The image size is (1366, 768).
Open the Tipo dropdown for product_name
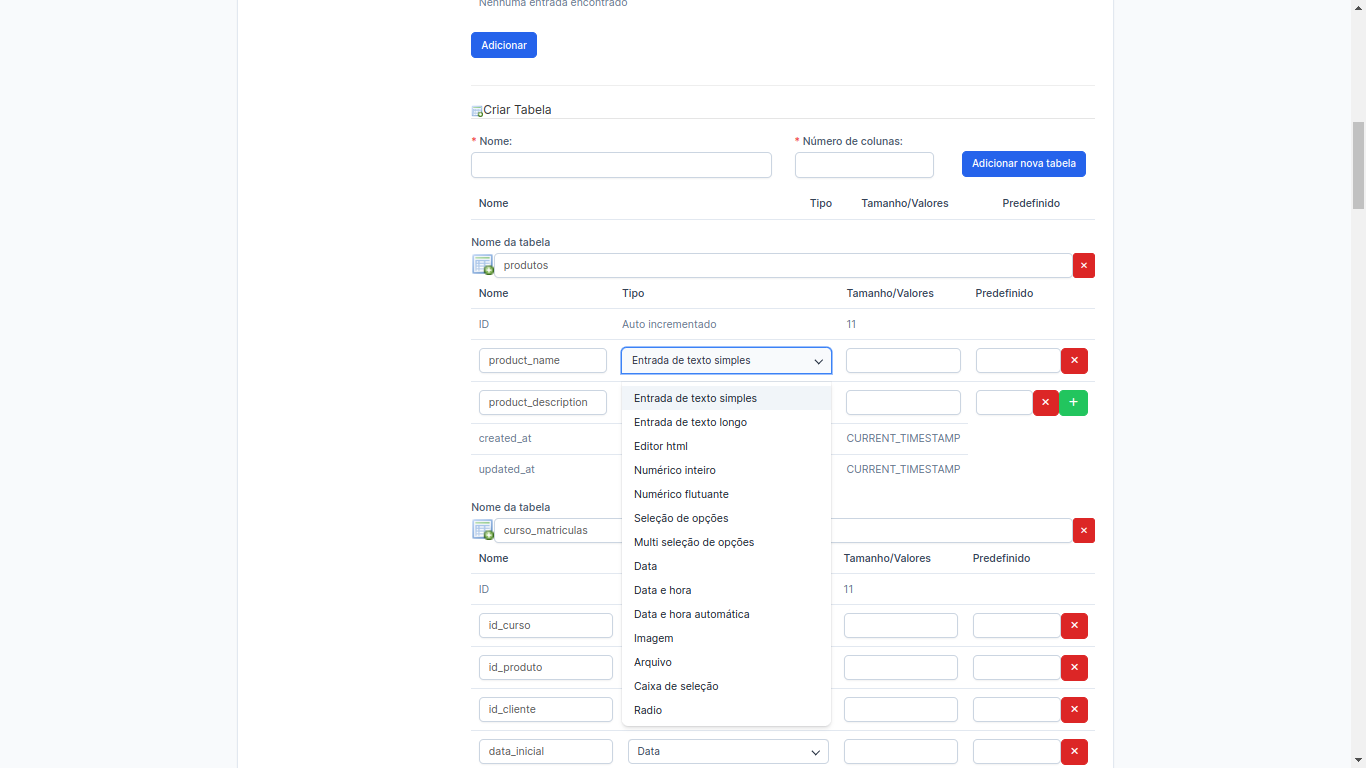[725, 360]
